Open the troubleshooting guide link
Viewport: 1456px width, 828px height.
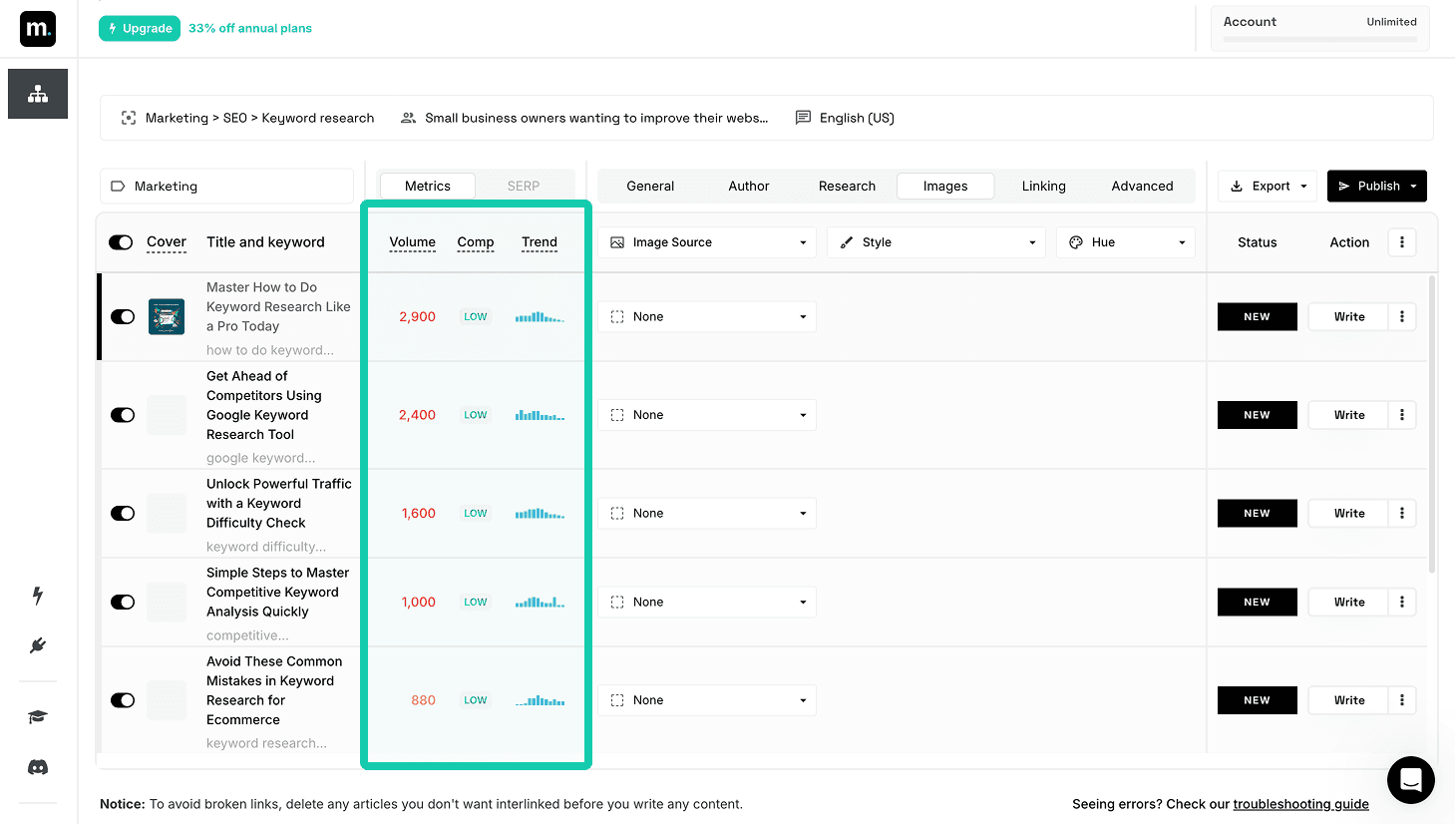coord(1300,804)
